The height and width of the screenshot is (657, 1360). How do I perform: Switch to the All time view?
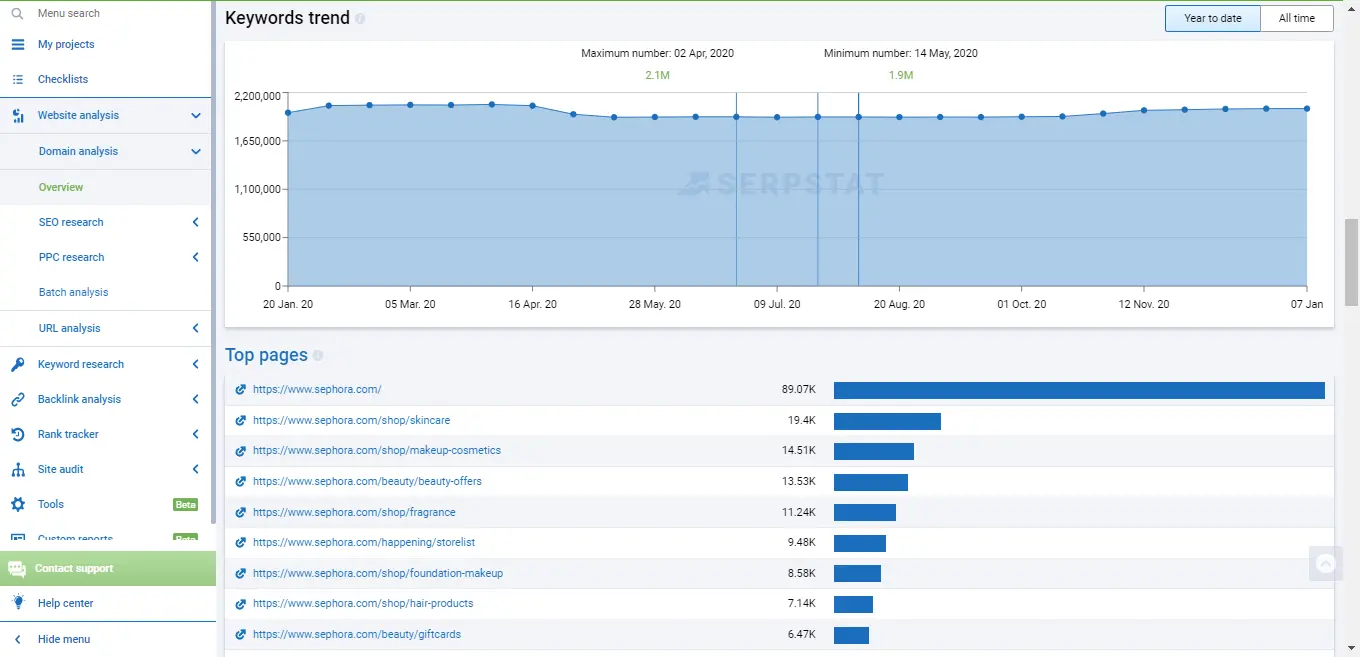pyautogui.click(x=1297, y=18)
